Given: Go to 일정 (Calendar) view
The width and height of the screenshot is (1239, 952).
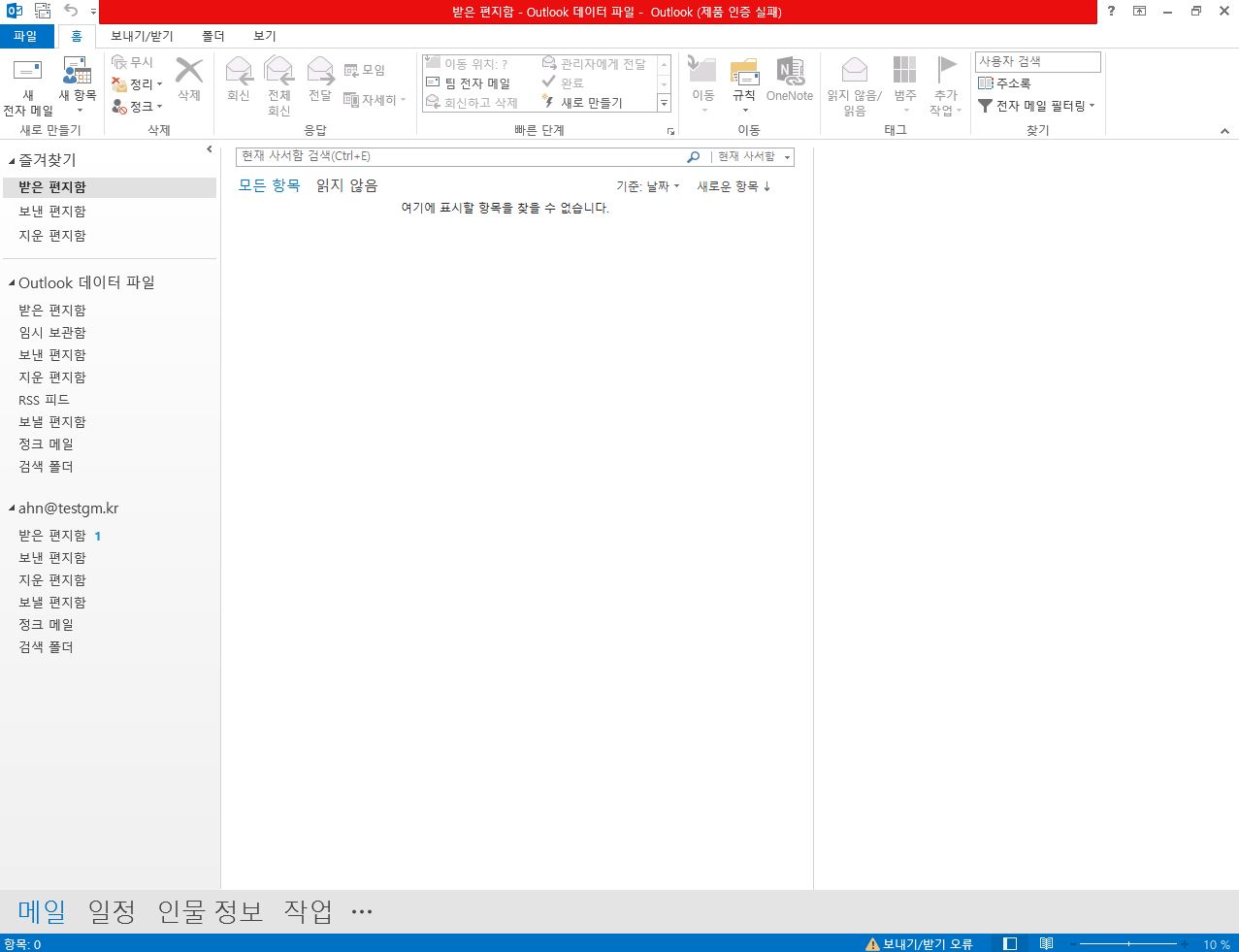Looking at the screenshot, I should pos(112,911).
